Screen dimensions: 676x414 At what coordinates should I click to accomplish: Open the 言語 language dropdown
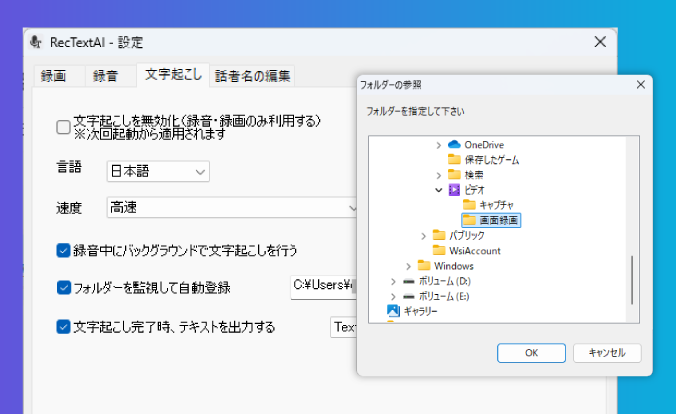coord(158,172)
